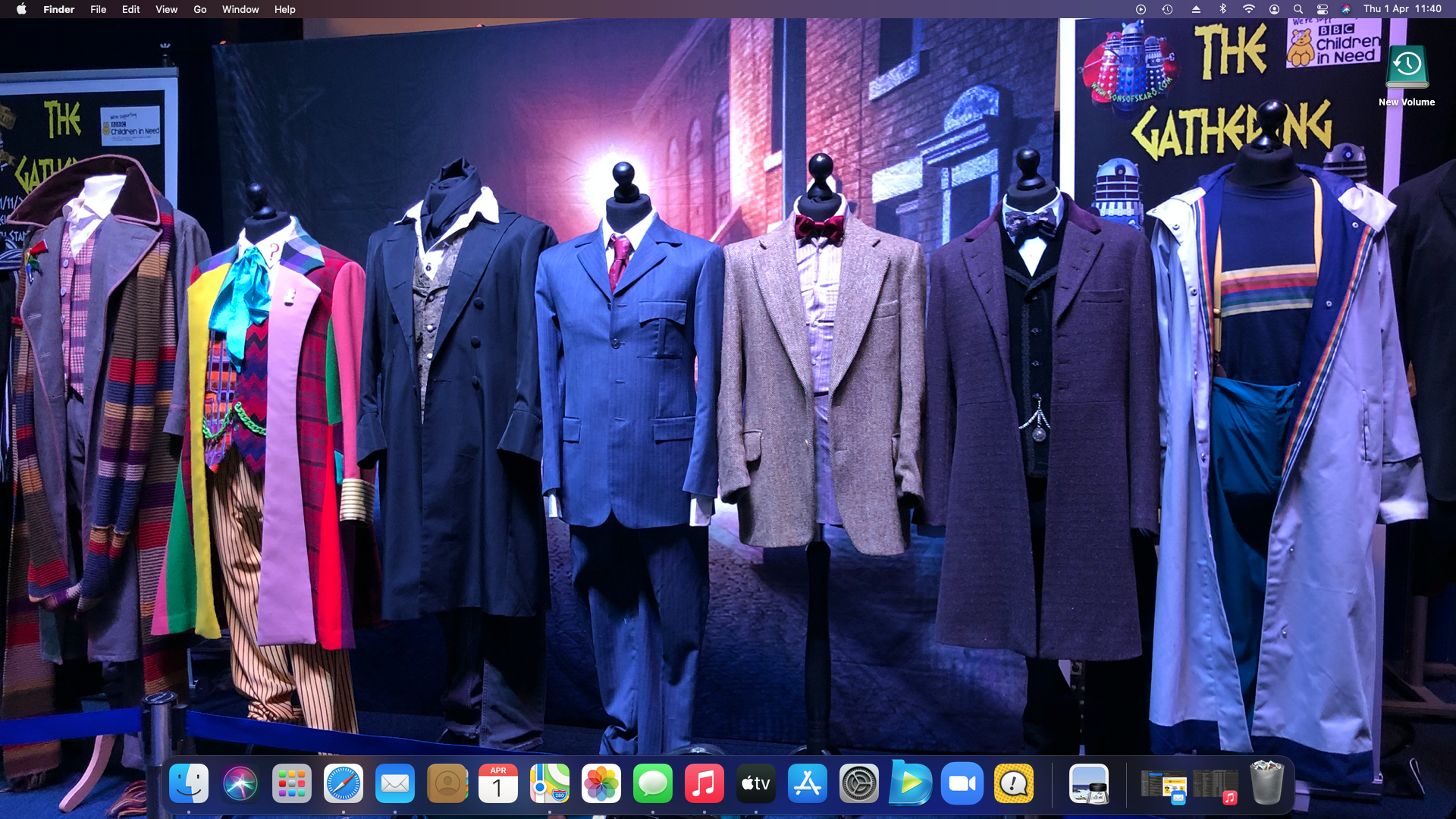Open Control Center
This screenshot has width=1456, height=819.
pos(1323,9)
